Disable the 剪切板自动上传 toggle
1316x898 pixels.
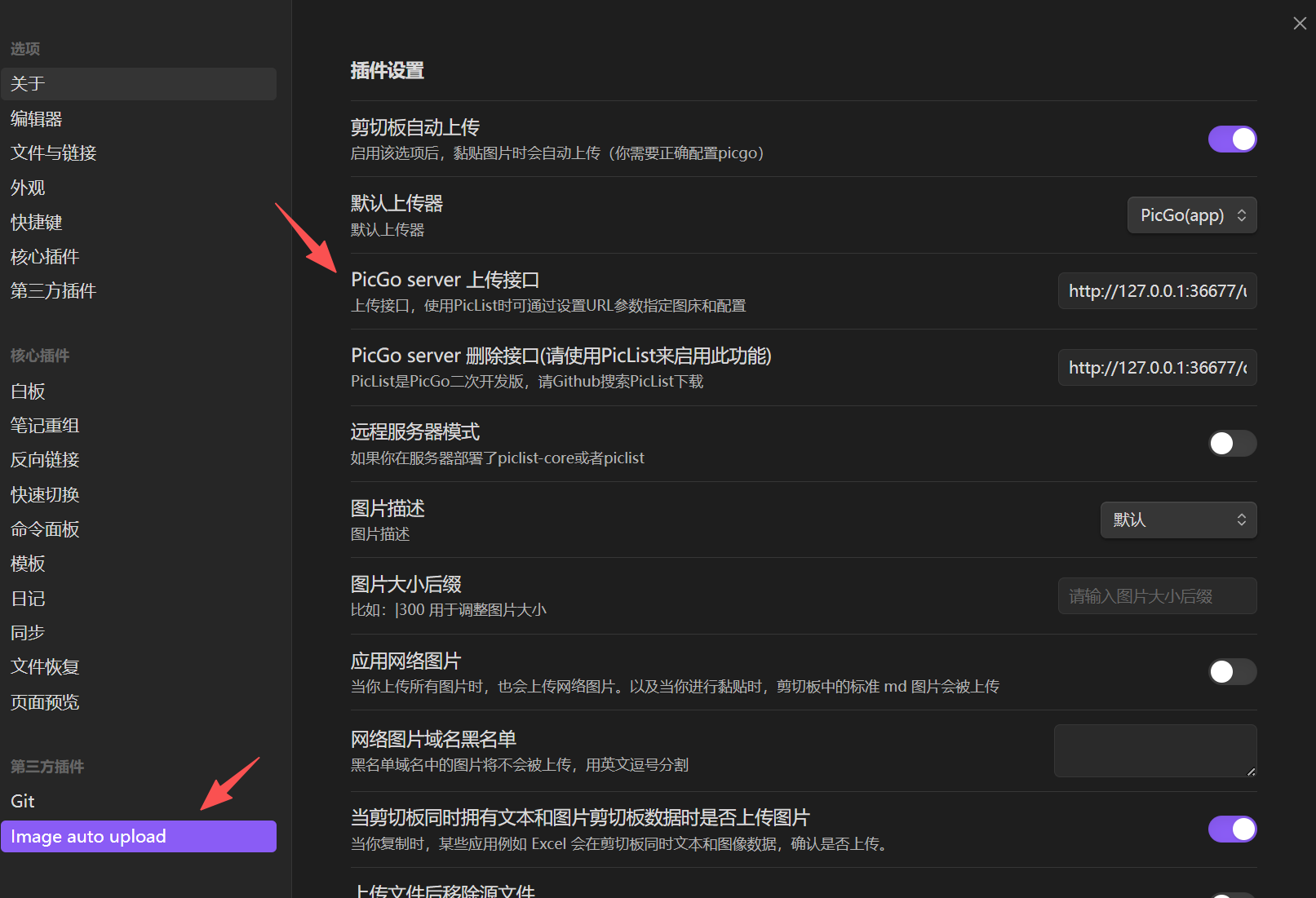[x=1231, y=139]
